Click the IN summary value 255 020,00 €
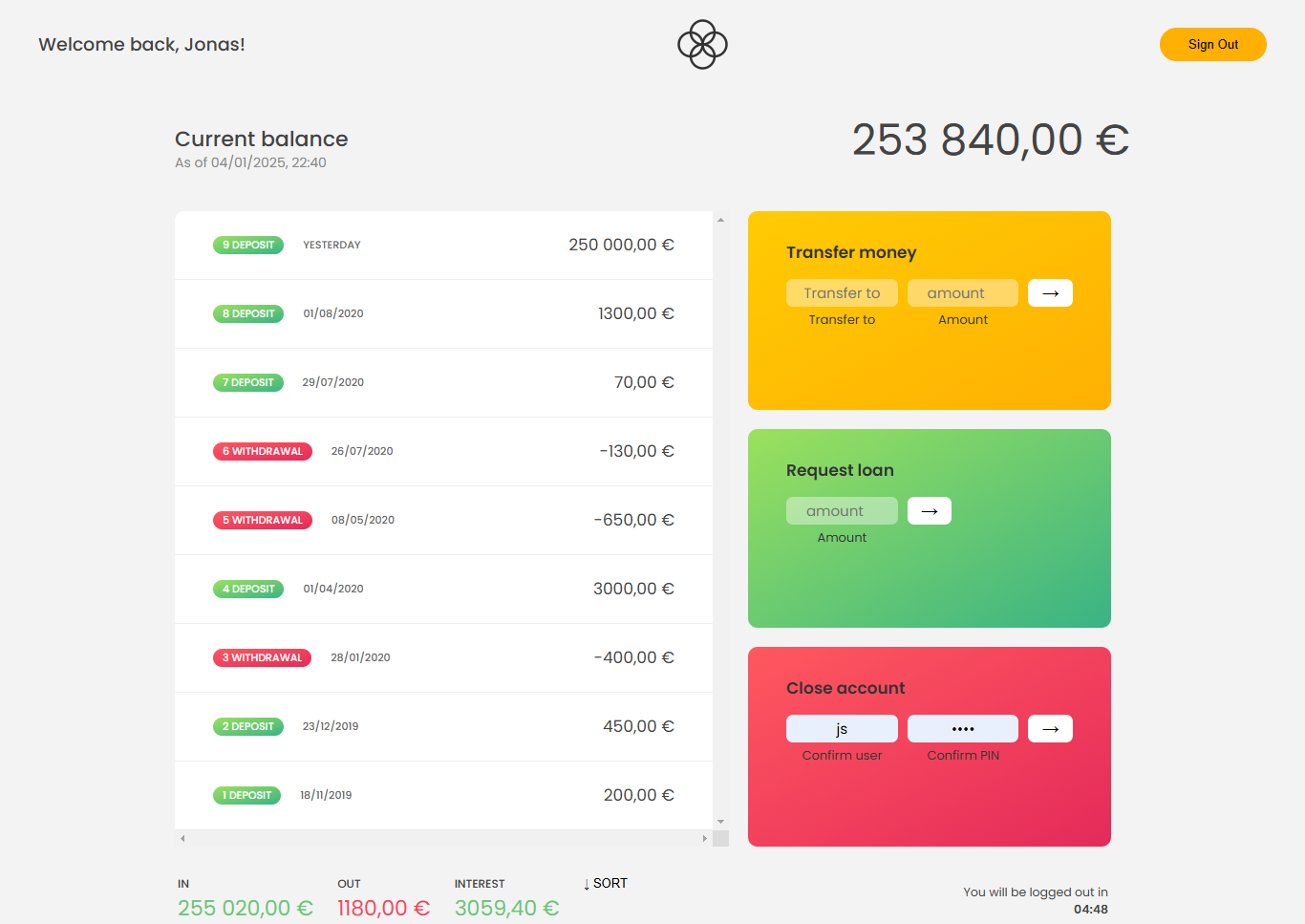 [246, 908]
